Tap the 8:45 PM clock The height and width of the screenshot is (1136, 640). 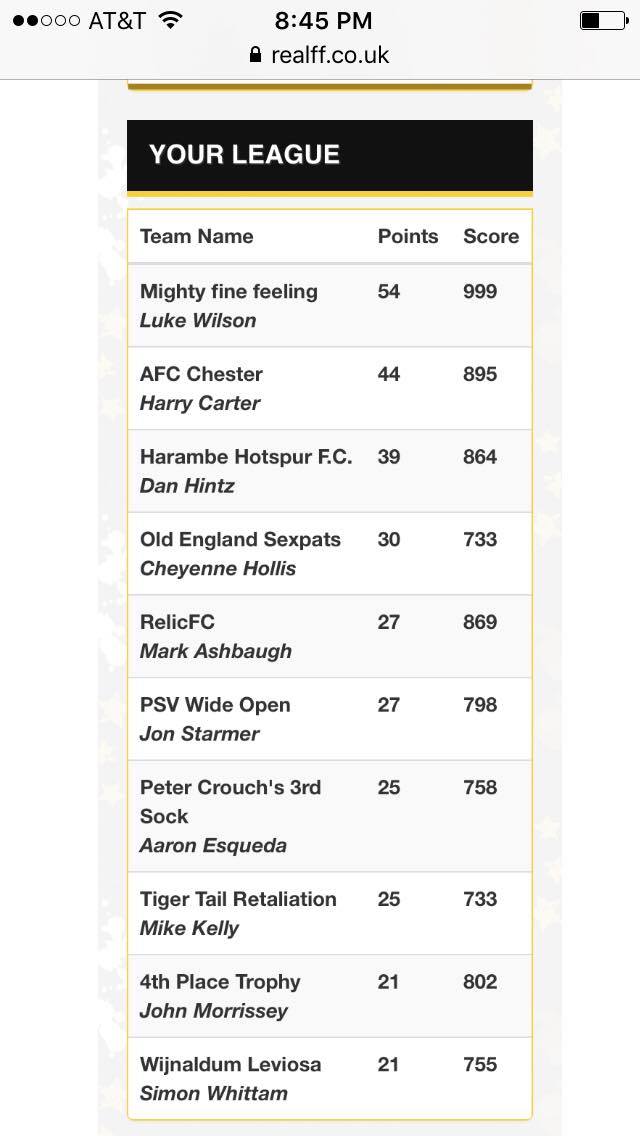point(323,20)
